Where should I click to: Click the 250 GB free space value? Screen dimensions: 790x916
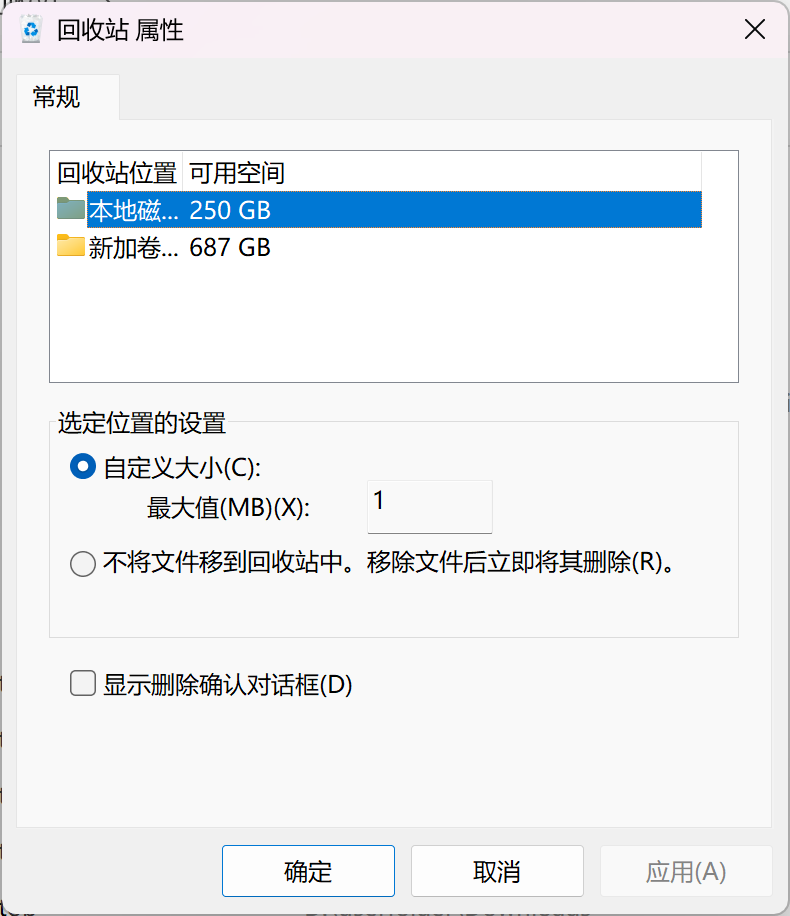(231, 210)
